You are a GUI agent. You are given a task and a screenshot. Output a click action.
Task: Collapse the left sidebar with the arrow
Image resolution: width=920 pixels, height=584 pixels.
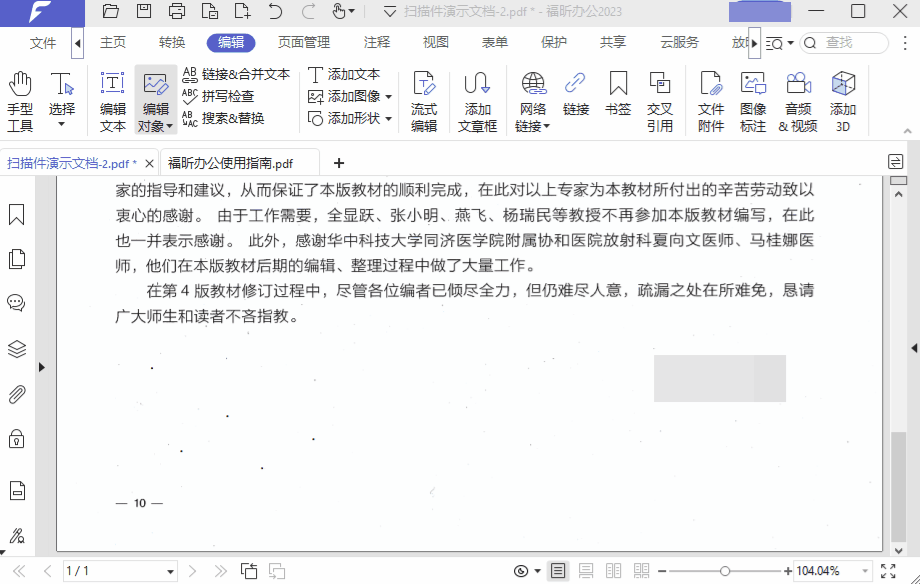point(40,367)
